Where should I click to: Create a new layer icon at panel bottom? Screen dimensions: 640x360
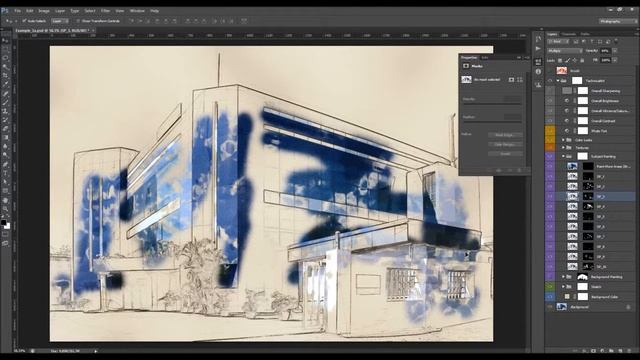pyautogui.click(x=620, y=351)
